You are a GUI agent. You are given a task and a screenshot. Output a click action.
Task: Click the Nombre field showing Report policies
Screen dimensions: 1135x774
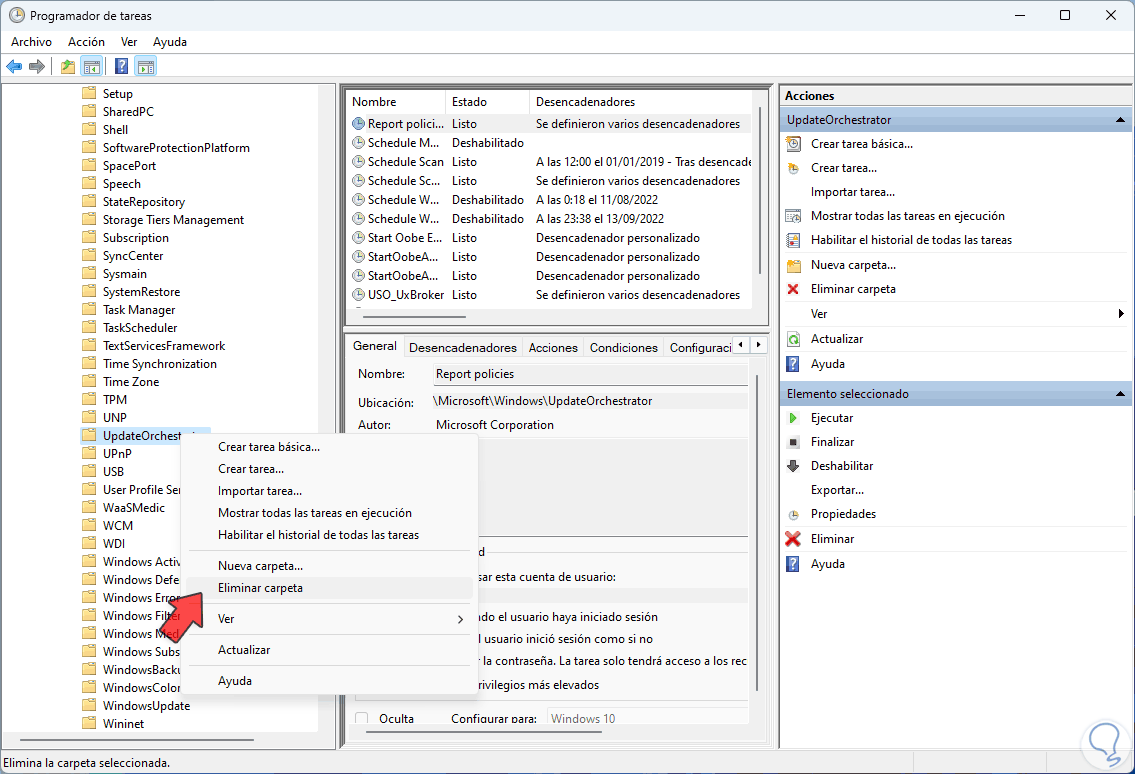[x=591, y=374]
